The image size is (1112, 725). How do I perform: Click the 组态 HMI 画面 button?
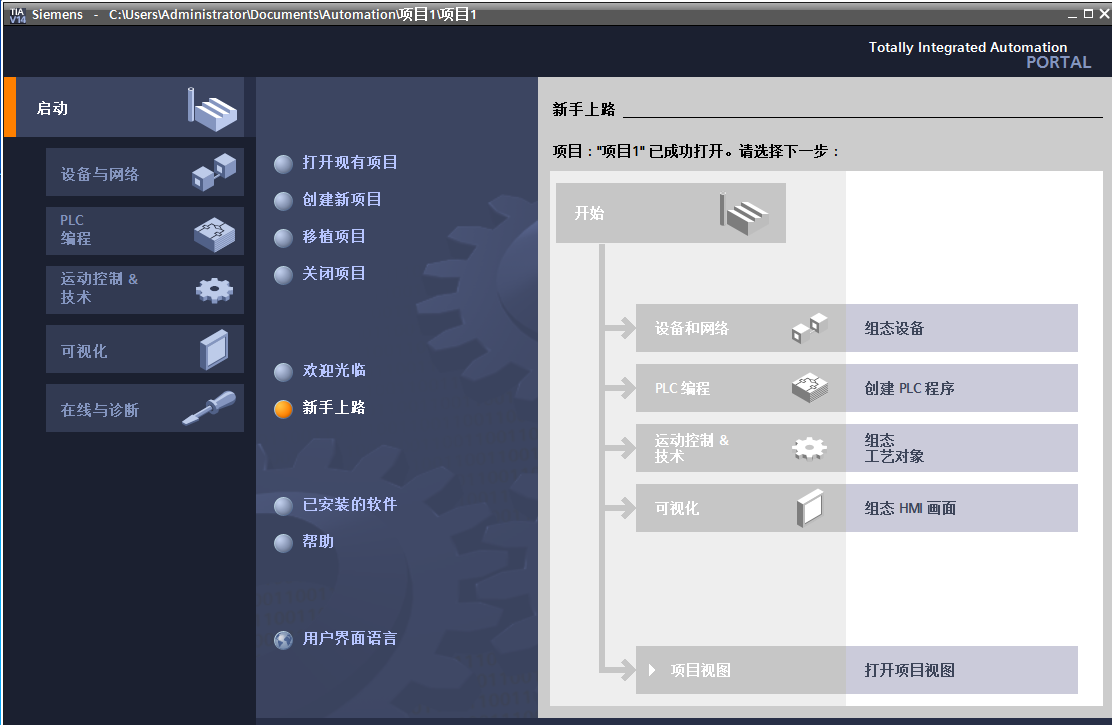pos(962,508)
